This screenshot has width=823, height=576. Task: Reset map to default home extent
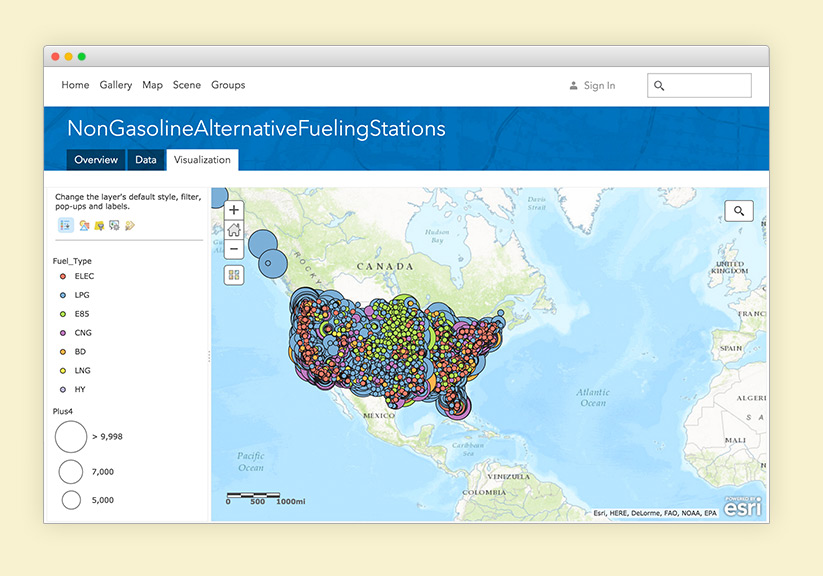[x=234, y=229]
